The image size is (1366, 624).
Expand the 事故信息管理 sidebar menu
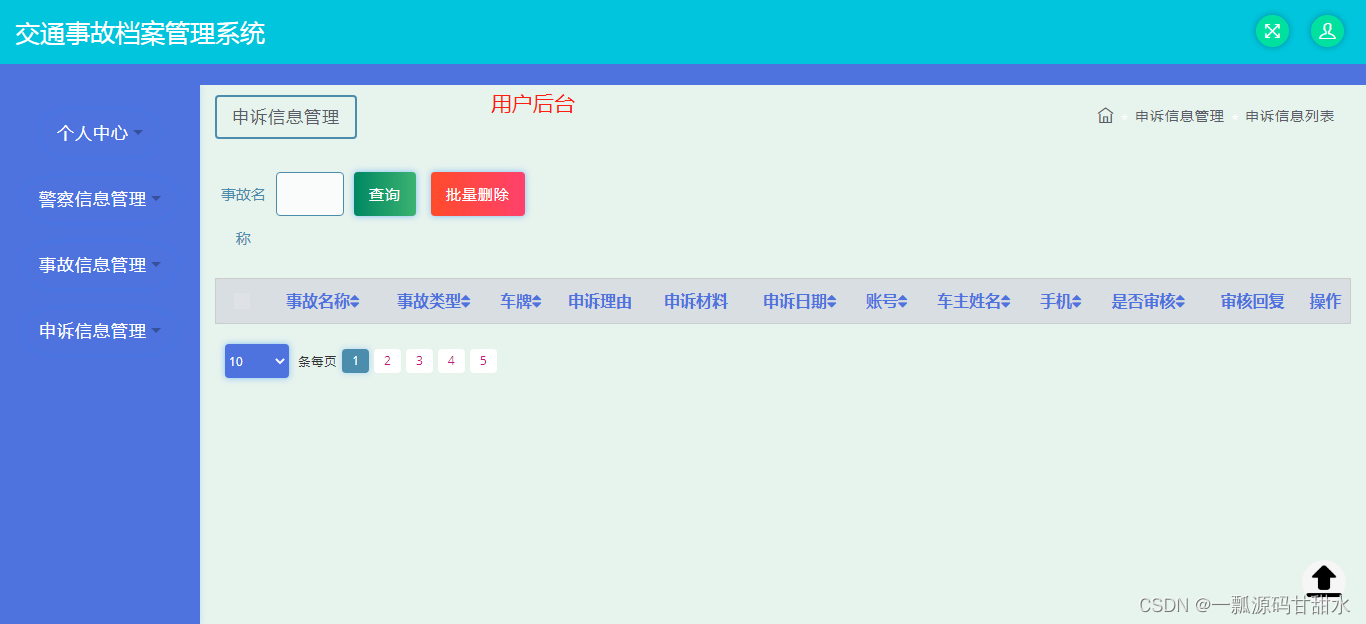point(100,265)
